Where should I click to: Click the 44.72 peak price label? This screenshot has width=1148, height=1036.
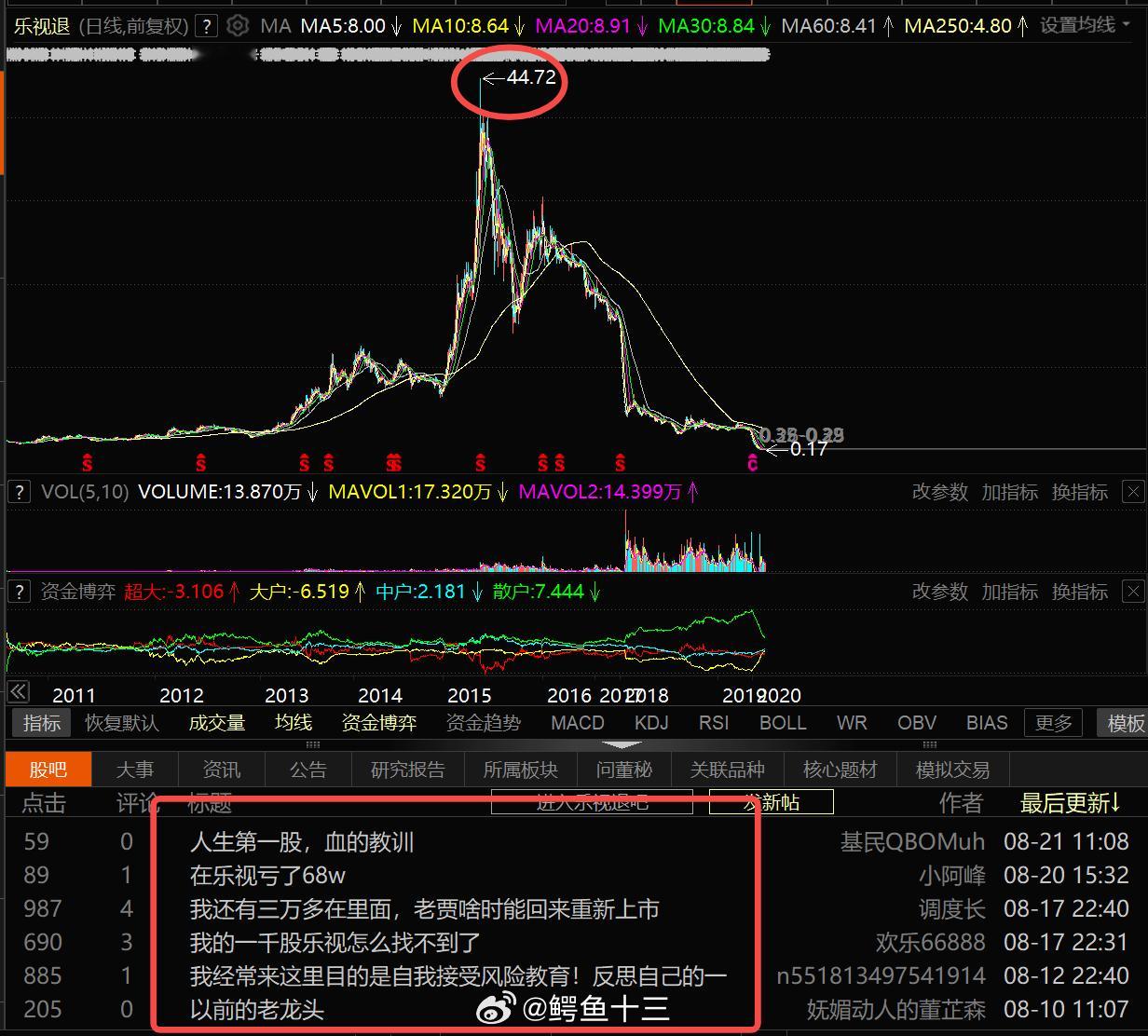(531, 77)
